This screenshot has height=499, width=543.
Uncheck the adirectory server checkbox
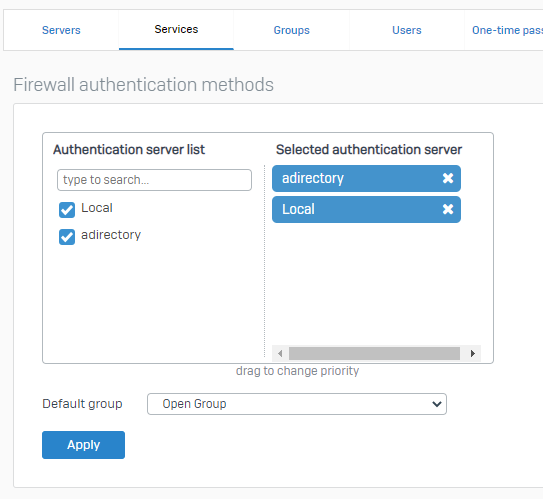click(67, 237)
